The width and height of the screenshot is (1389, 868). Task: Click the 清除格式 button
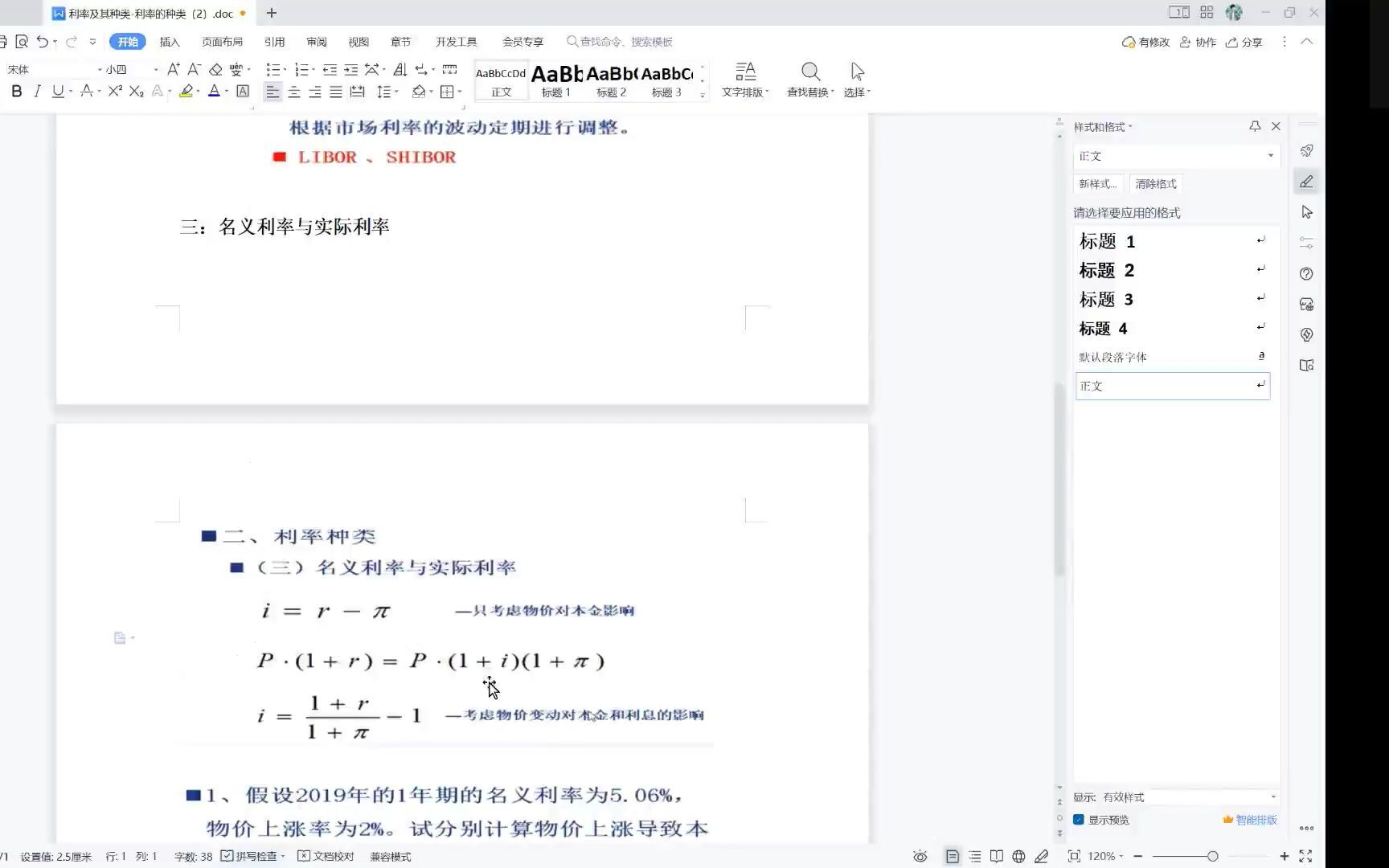tap(1156, 184)
